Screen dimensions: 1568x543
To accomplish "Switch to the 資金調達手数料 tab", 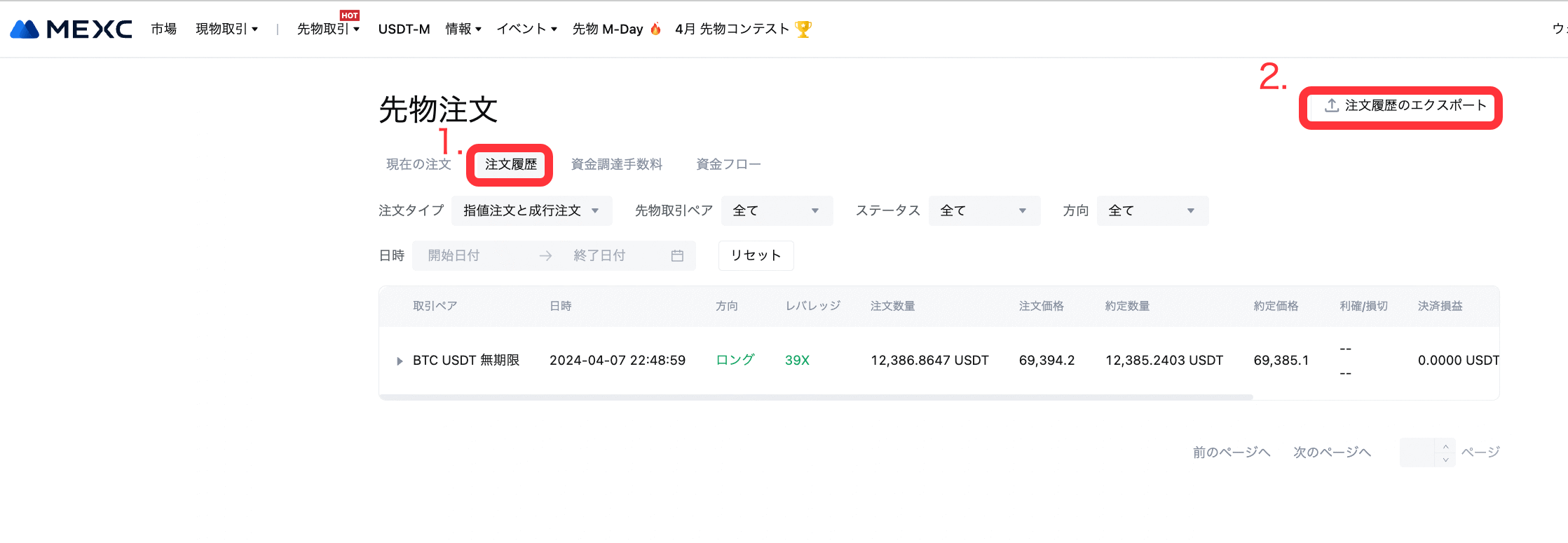I will (x=616, y=165).
